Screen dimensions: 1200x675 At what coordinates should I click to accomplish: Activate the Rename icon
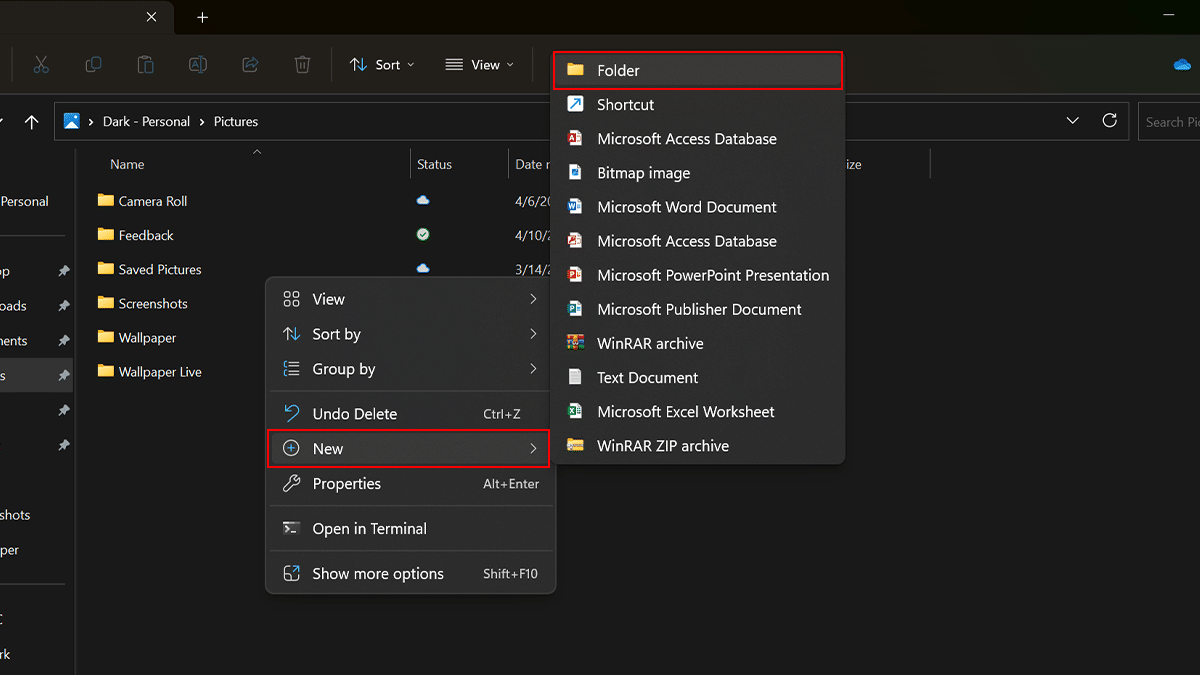(197, 64)
